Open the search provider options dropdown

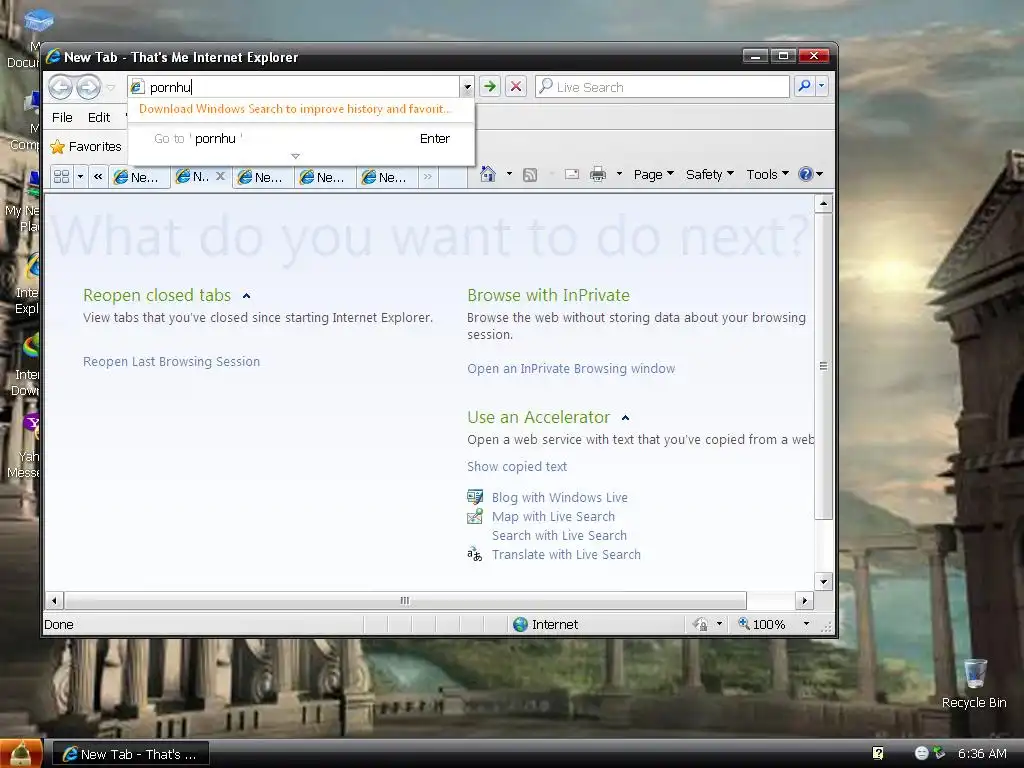[x=822, y=86]
